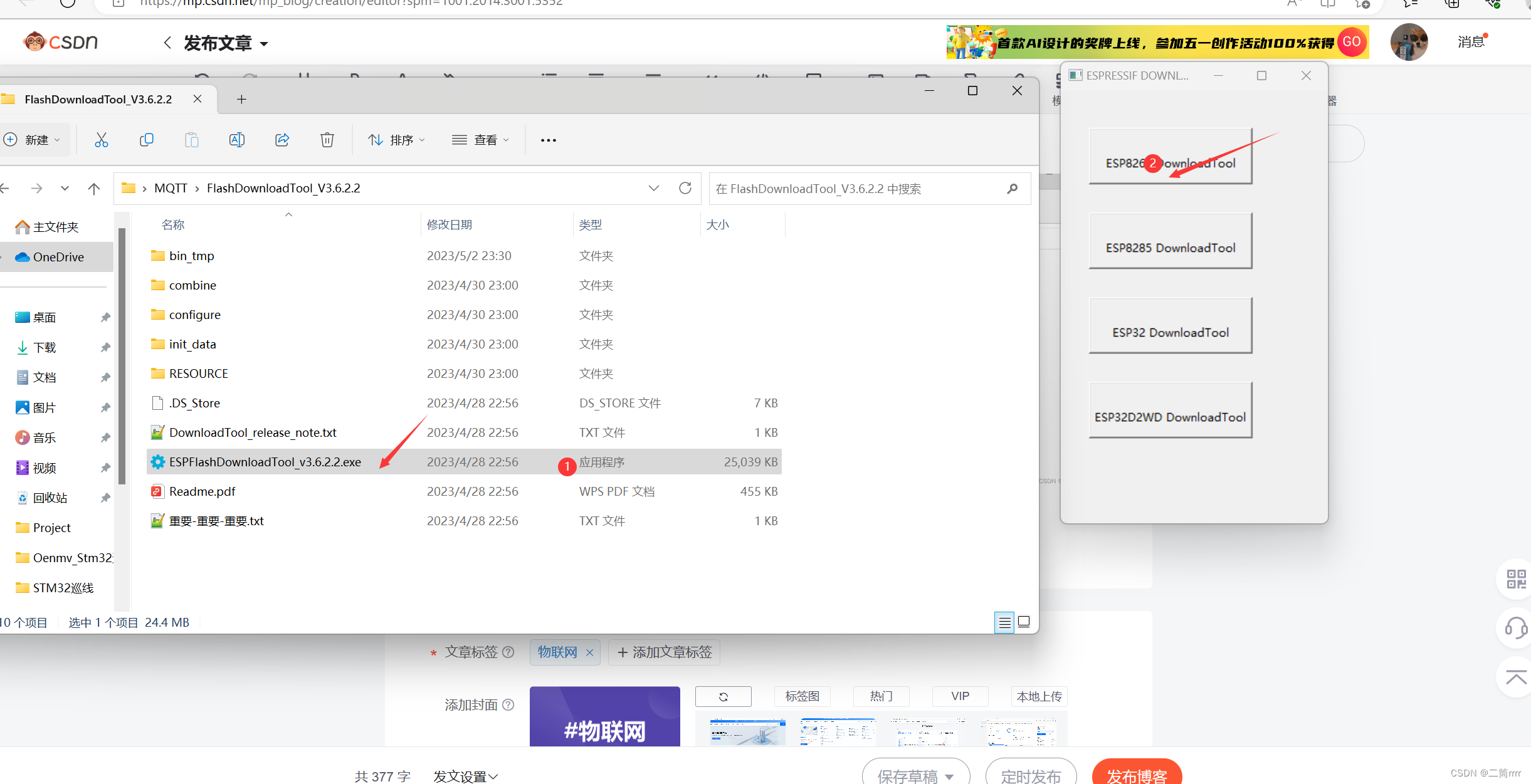Expand the 排序 sort dropdown

coord(397,140)
